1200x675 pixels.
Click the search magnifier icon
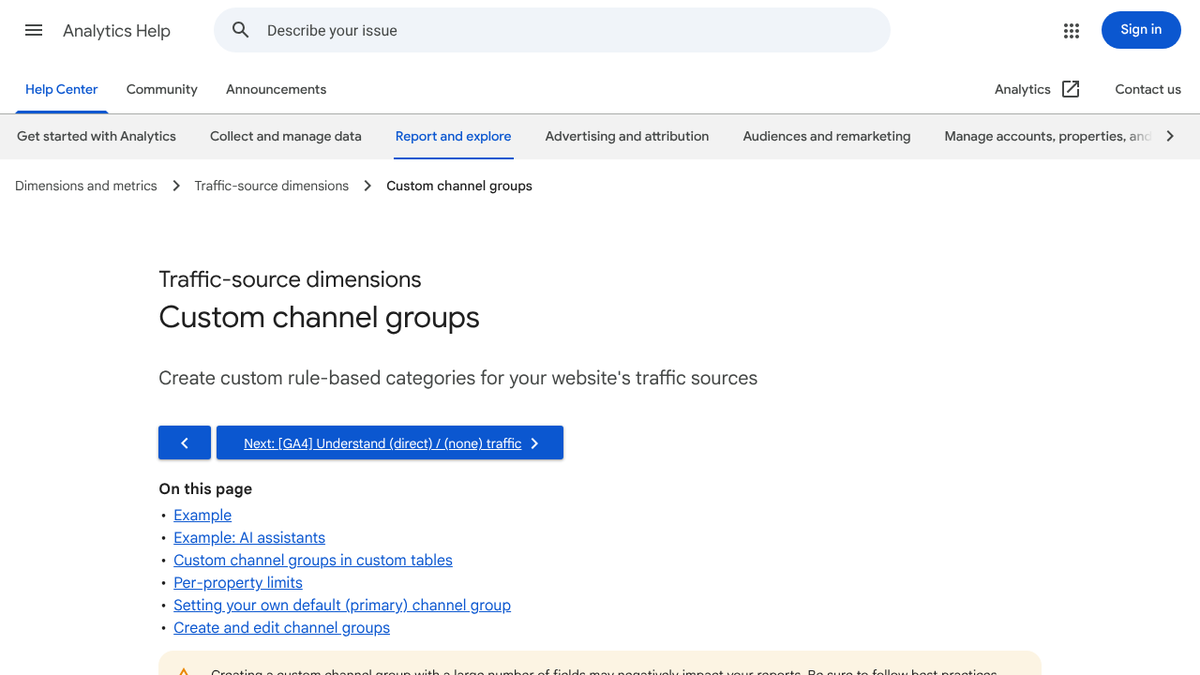coord(241,30)
